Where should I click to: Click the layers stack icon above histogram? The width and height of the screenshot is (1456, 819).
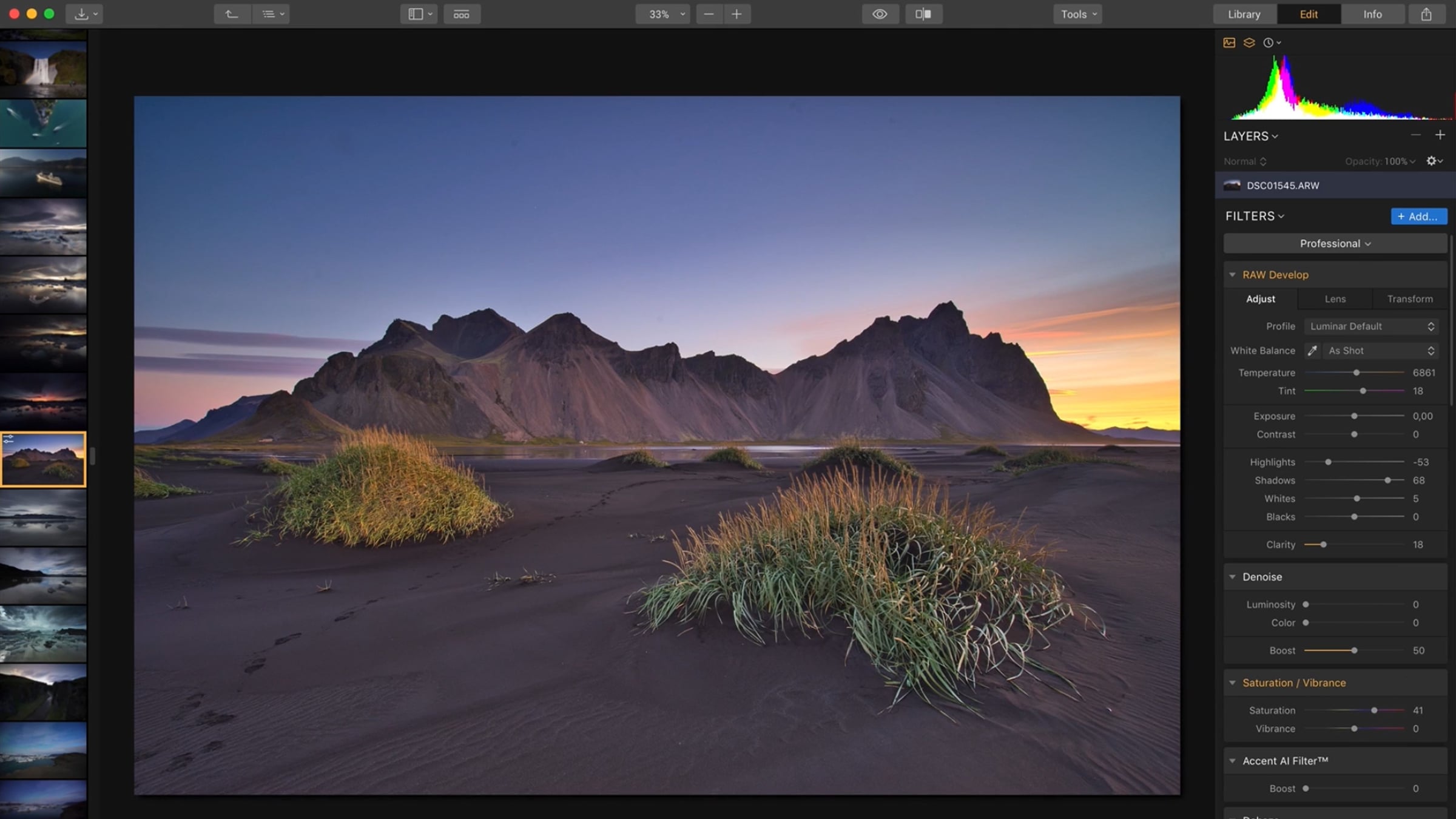(x=1249, y=42)
